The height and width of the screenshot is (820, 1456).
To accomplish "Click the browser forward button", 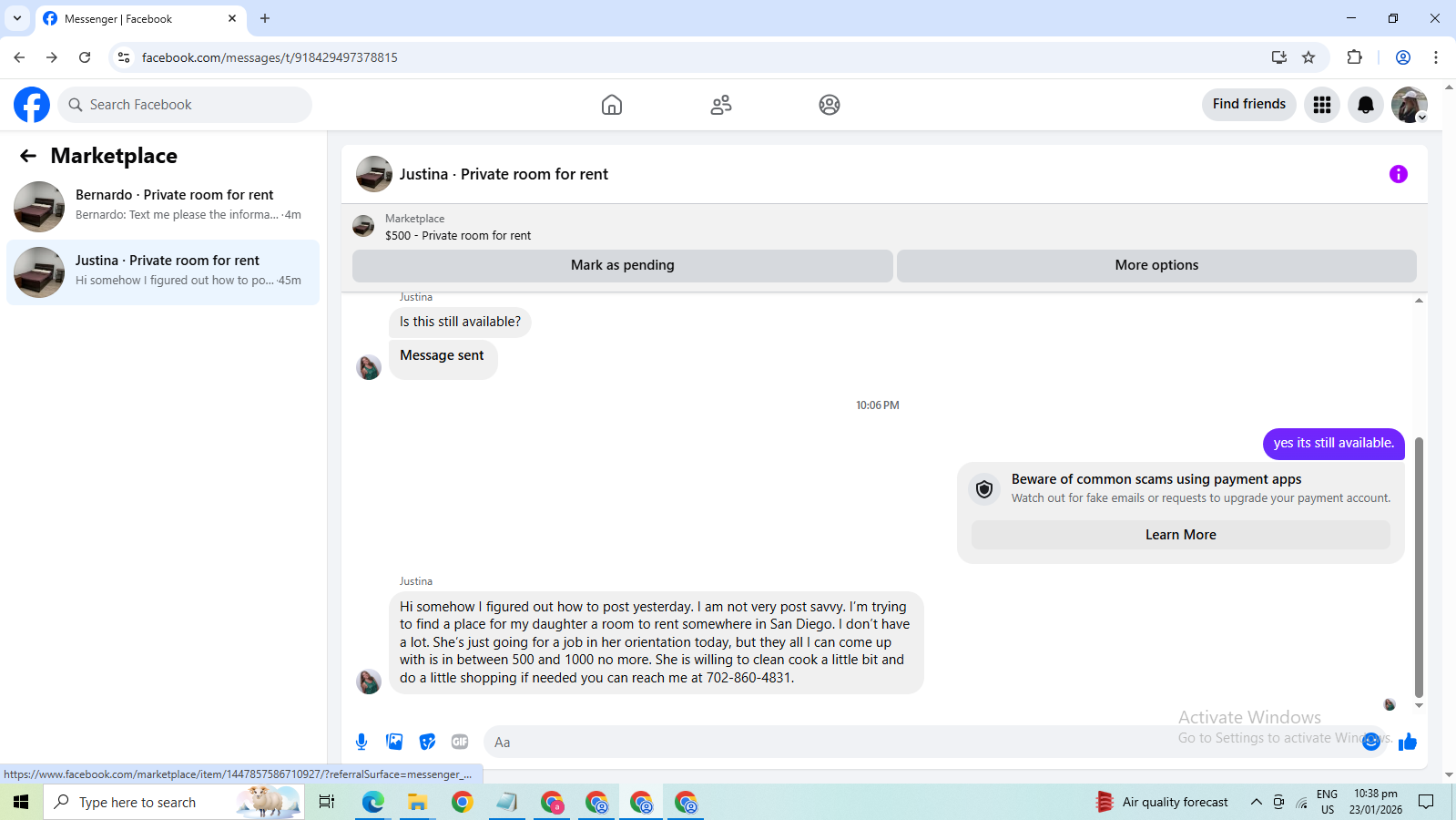I will coord(52,57).
